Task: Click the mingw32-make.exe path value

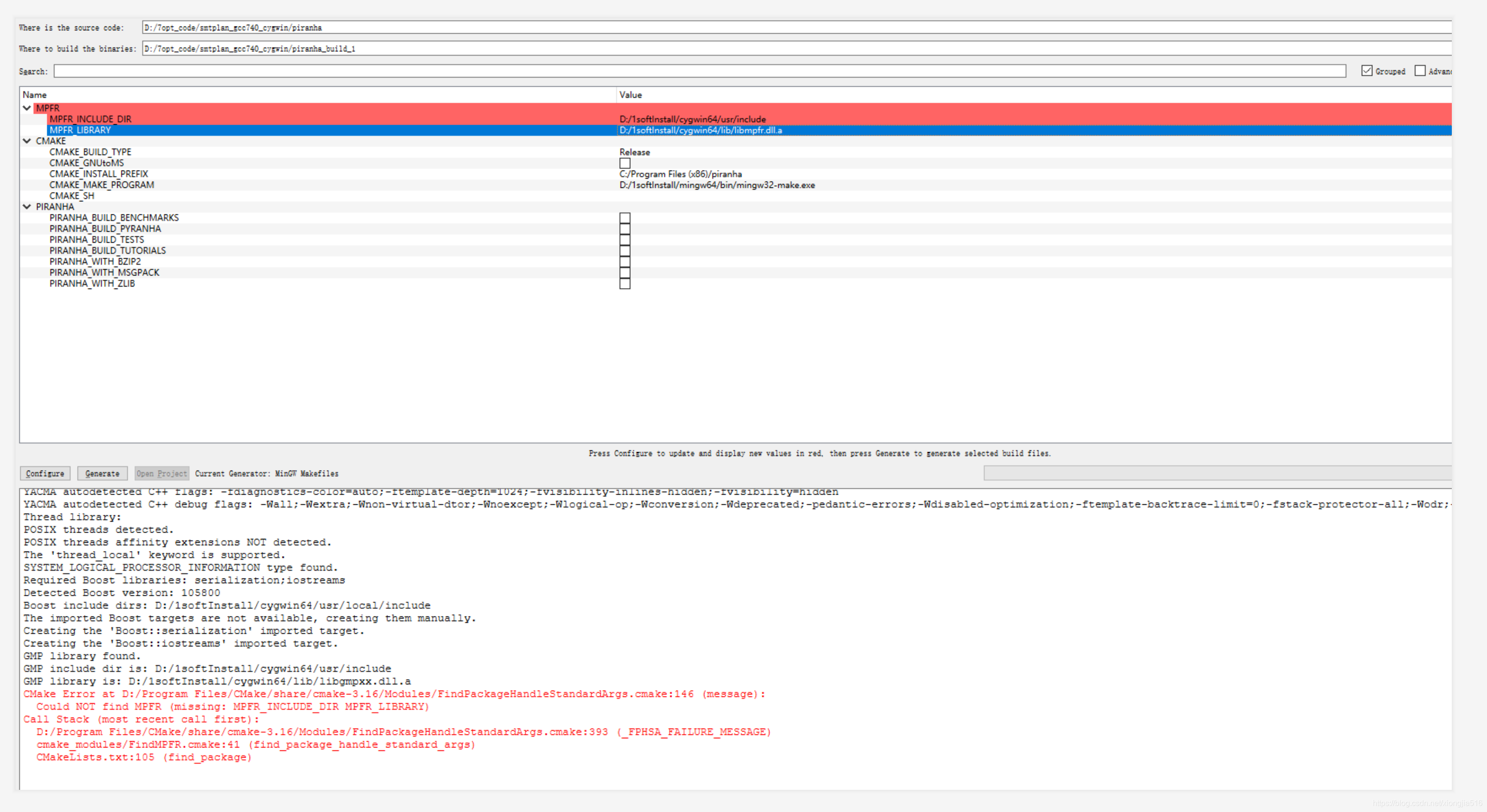Action: pyautogui.click(x=717, y=185)
